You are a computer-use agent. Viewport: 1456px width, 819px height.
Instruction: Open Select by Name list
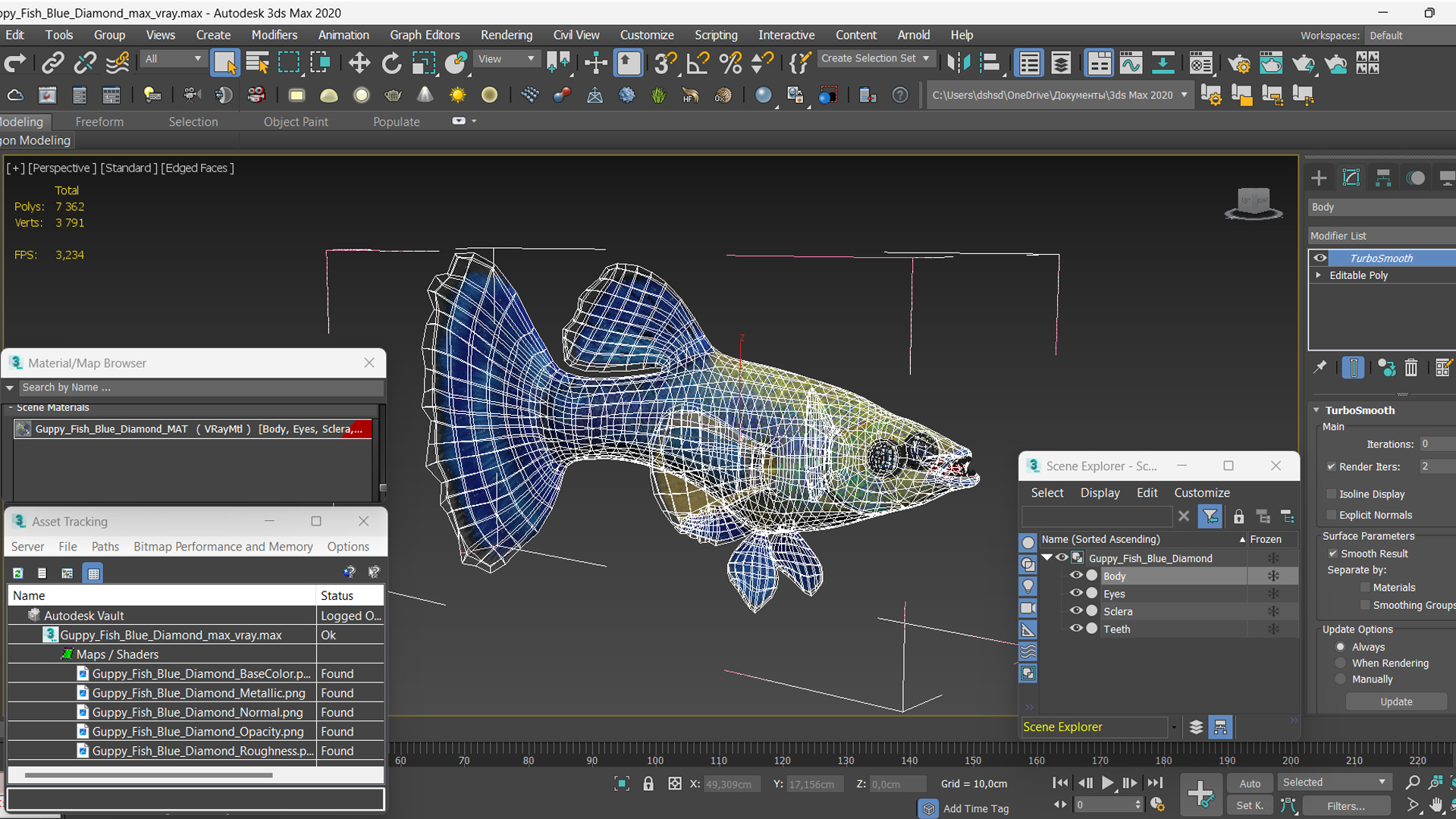click(x=258, y=63)
